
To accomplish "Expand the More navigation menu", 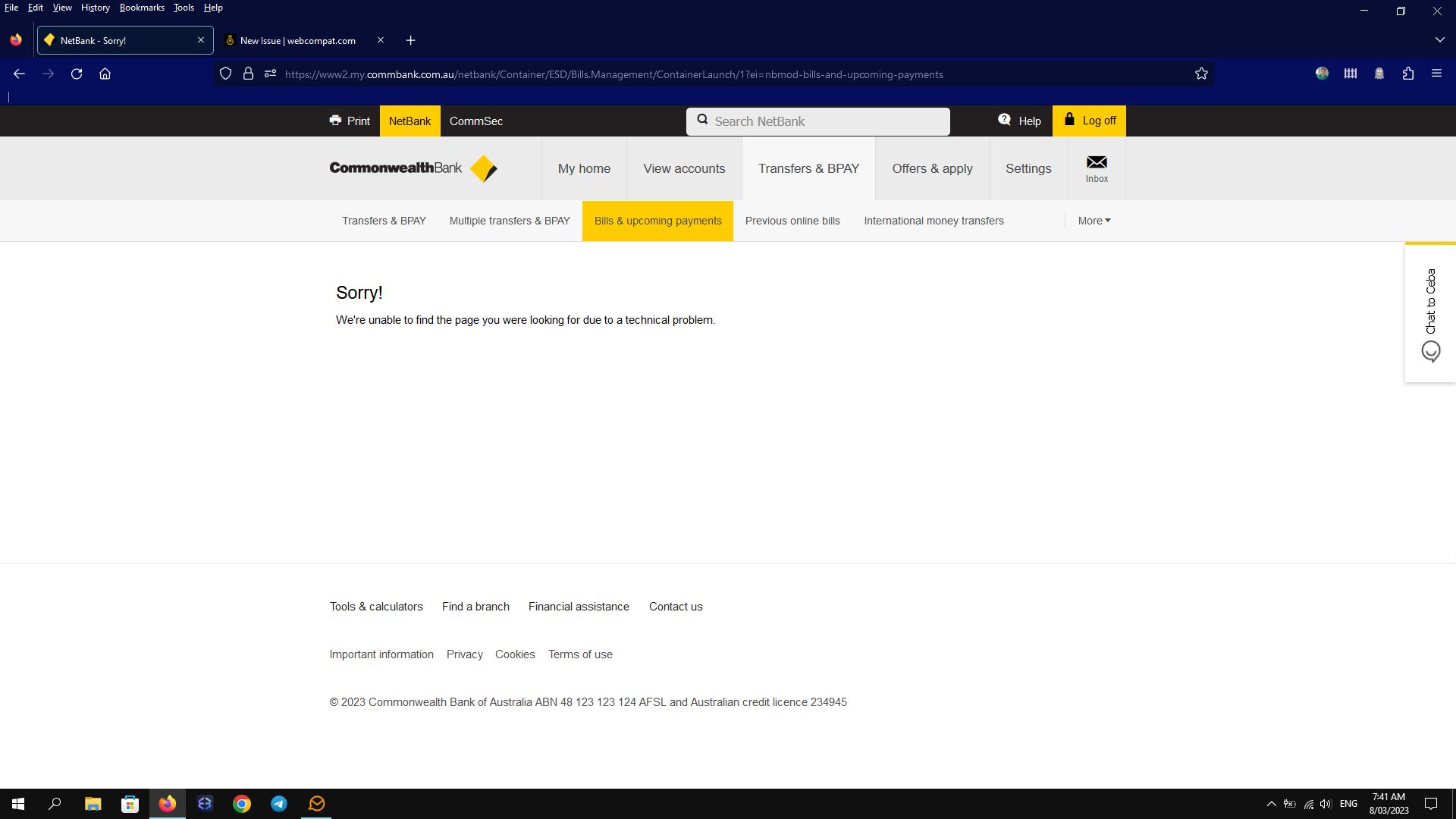I will click(x=1093, y=221).
